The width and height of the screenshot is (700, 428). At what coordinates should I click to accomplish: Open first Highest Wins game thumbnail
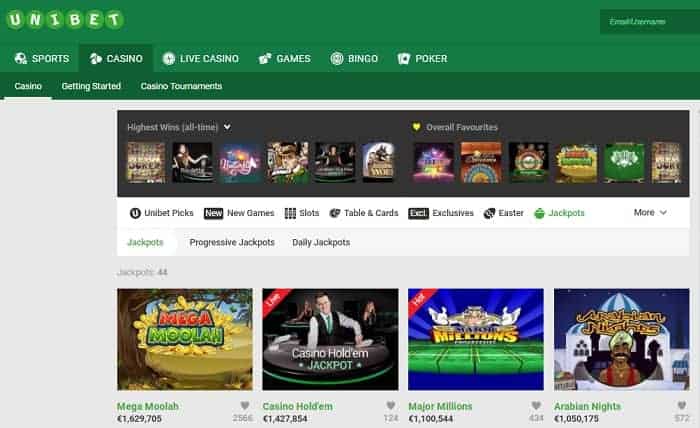pyautogui.click(x=146, y=162)
